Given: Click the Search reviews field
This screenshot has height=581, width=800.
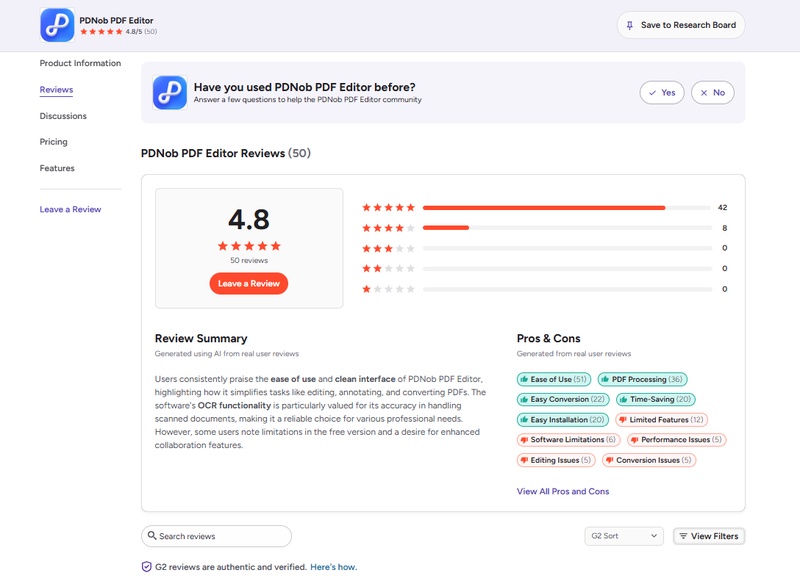Looking at the screenshot, I should 216,536.
